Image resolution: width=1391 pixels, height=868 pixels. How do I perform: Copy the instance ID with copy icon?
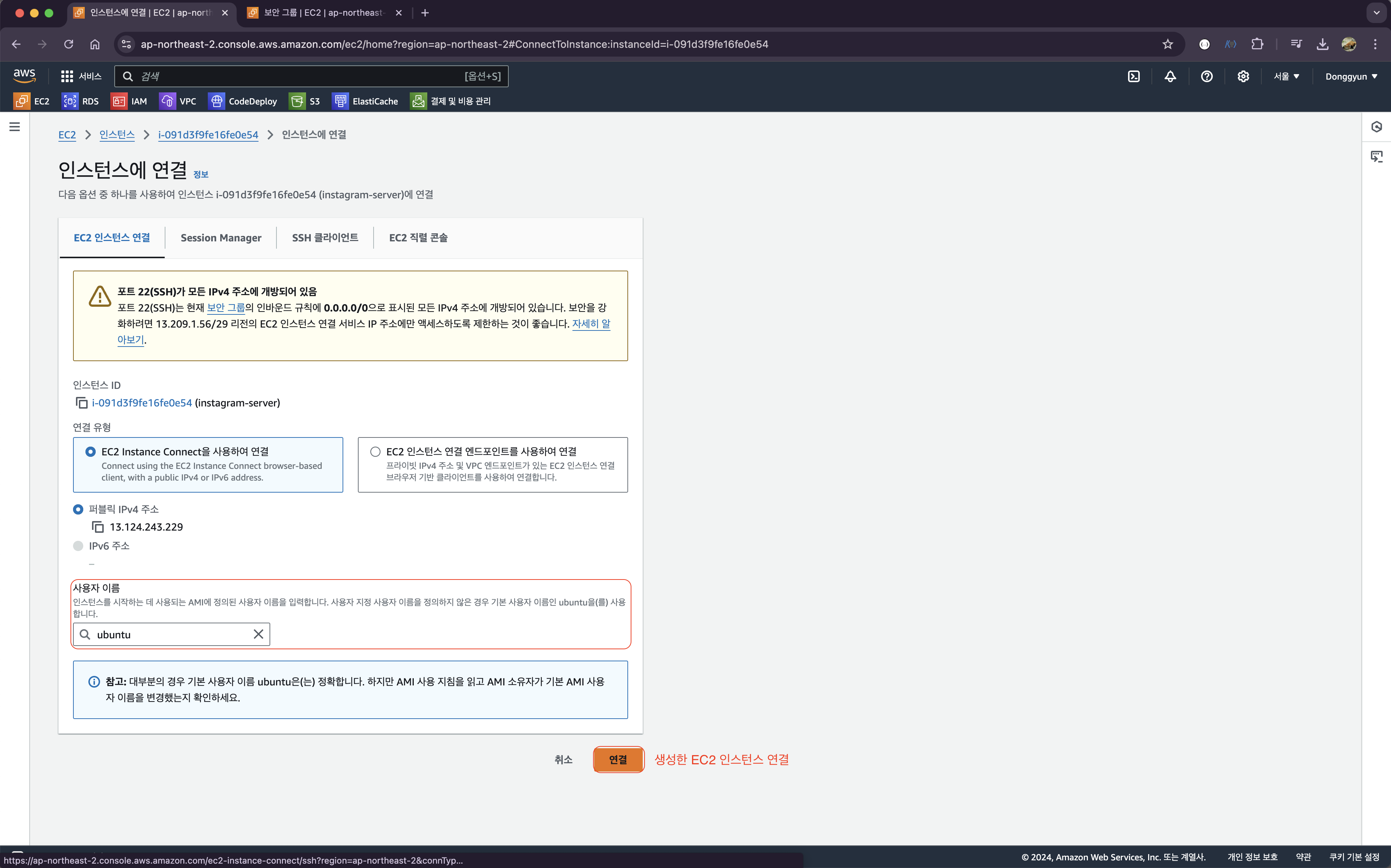pos(81,403)
